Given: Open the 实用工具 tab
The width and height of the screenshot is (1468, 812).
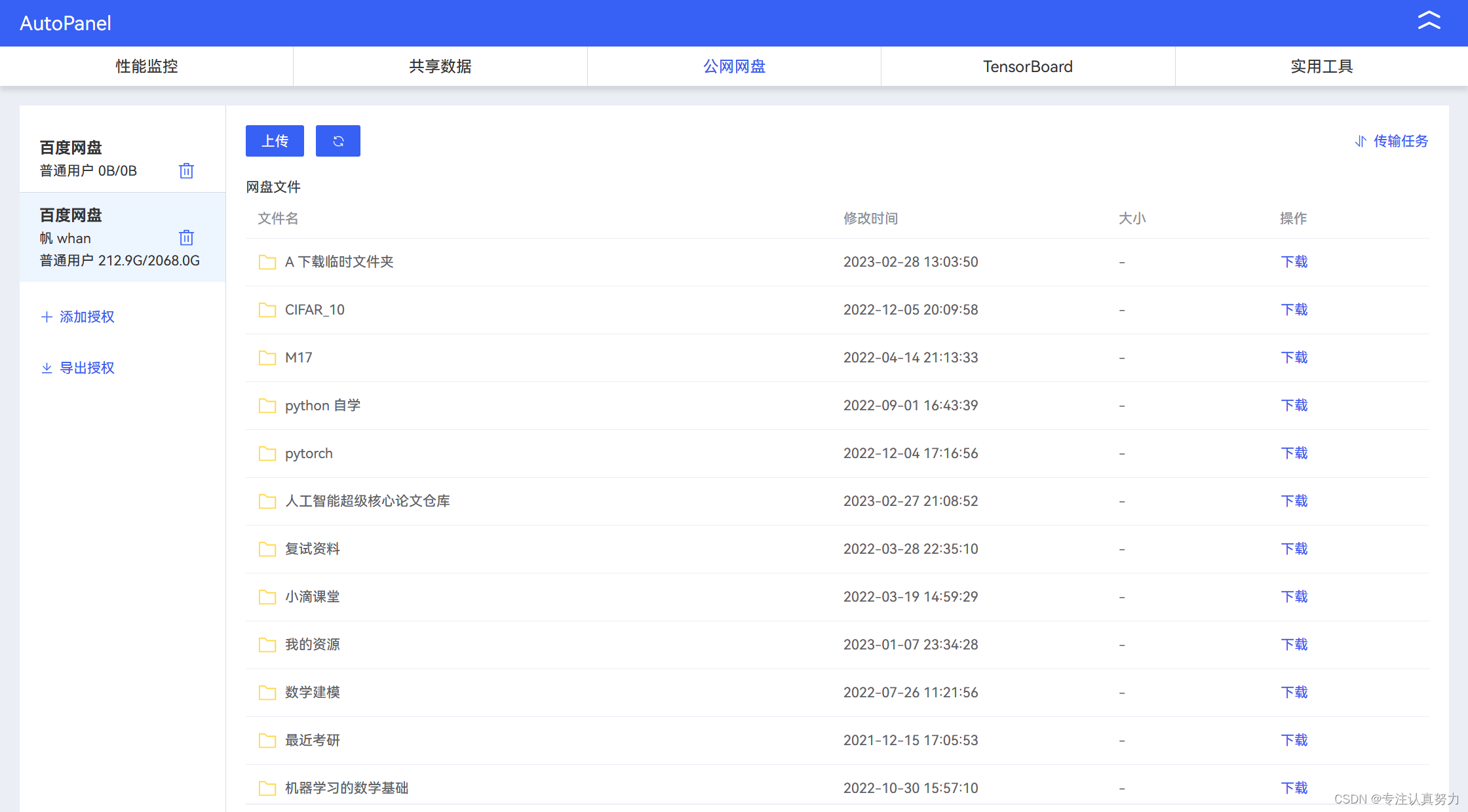Looking at the screenshot, I should [x=1321, y=66].
